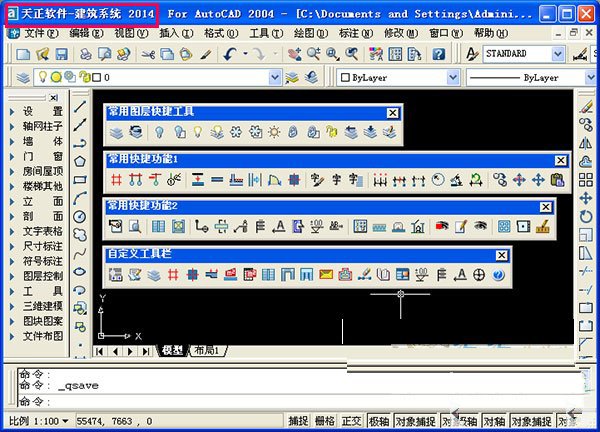The height and width of the screenshot is (432, 600).
Task: Toggle layer 0 on/off lightbulb
Action: coord(43,77)
